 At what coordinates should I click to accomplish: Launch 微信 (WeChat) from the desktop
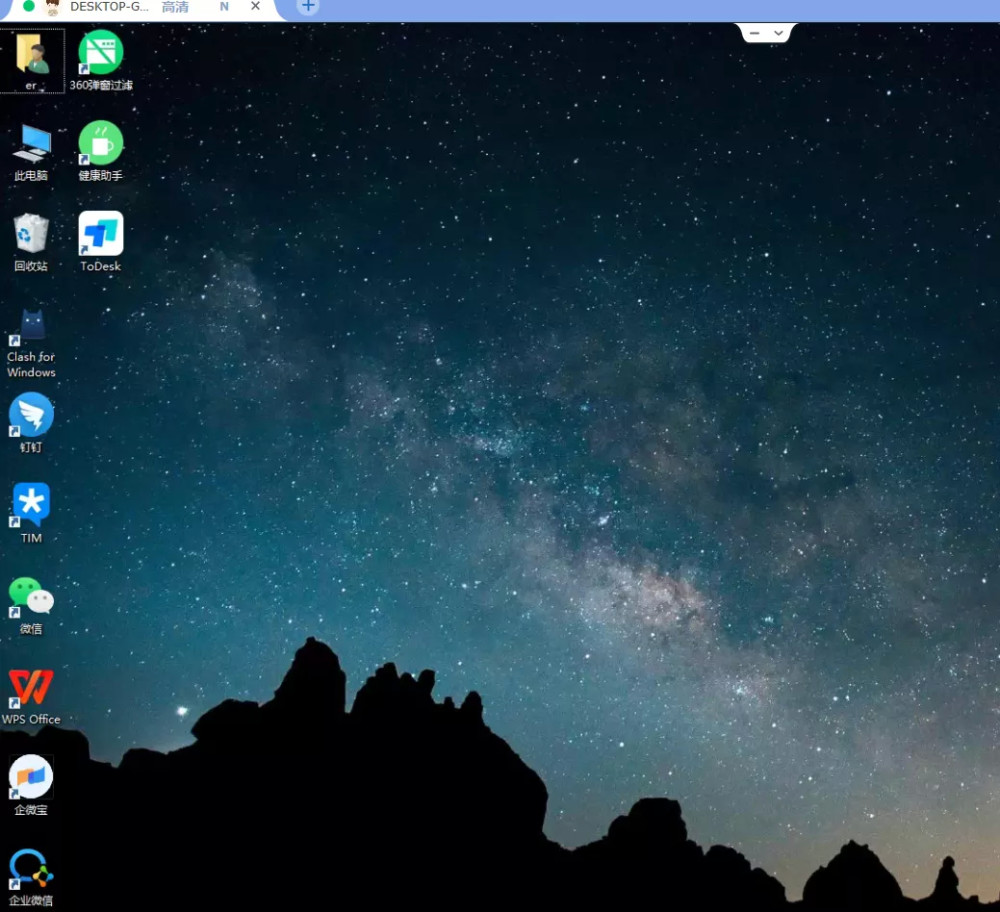[31, 596]
